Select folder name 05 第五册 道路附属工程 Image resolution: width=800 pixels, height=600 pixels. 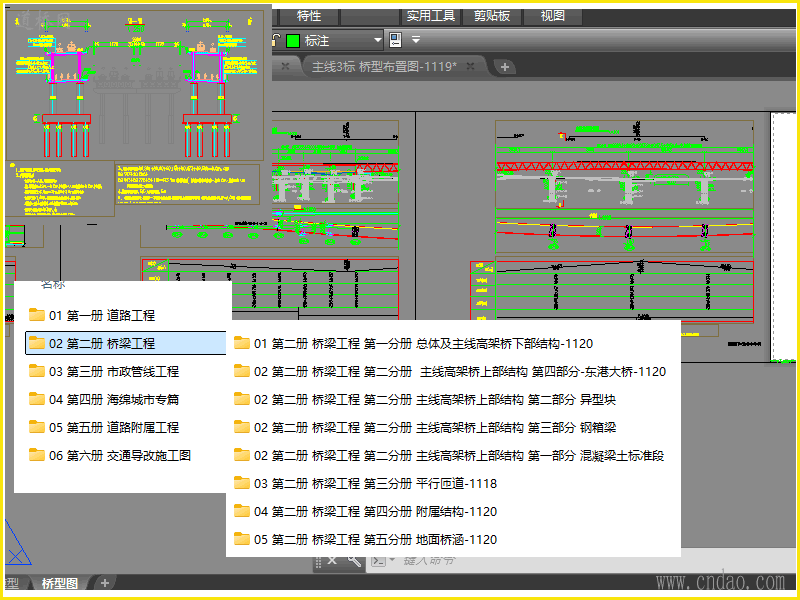pyautogui.click(x=114, y=428)
